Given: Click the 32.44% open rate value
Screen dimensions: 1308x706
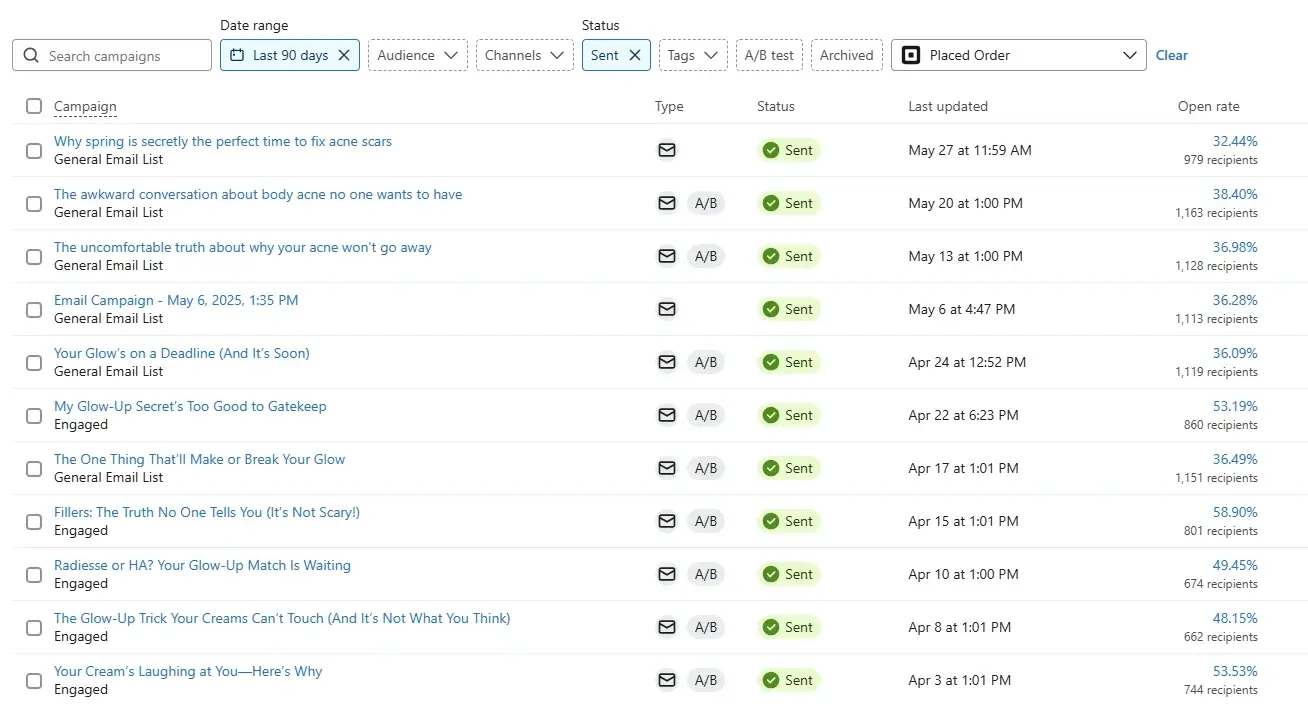Looking at the screenshot, I should pyautogui.click(x=1235, y=141).
